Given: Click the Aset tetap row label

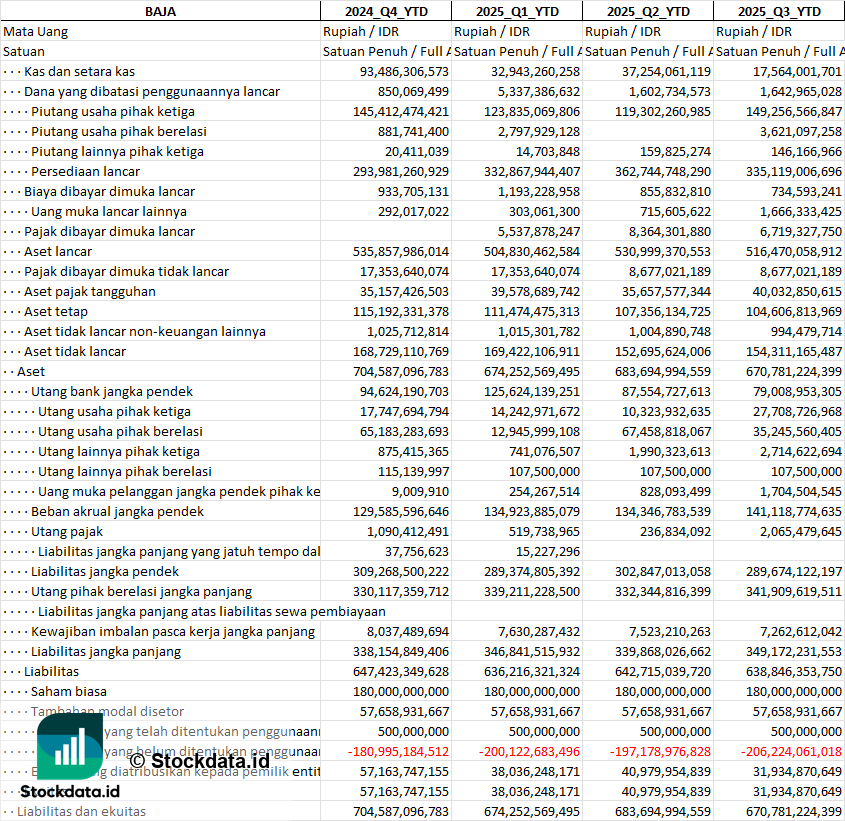Looking at the screenshot, I should tap(56, 311).
